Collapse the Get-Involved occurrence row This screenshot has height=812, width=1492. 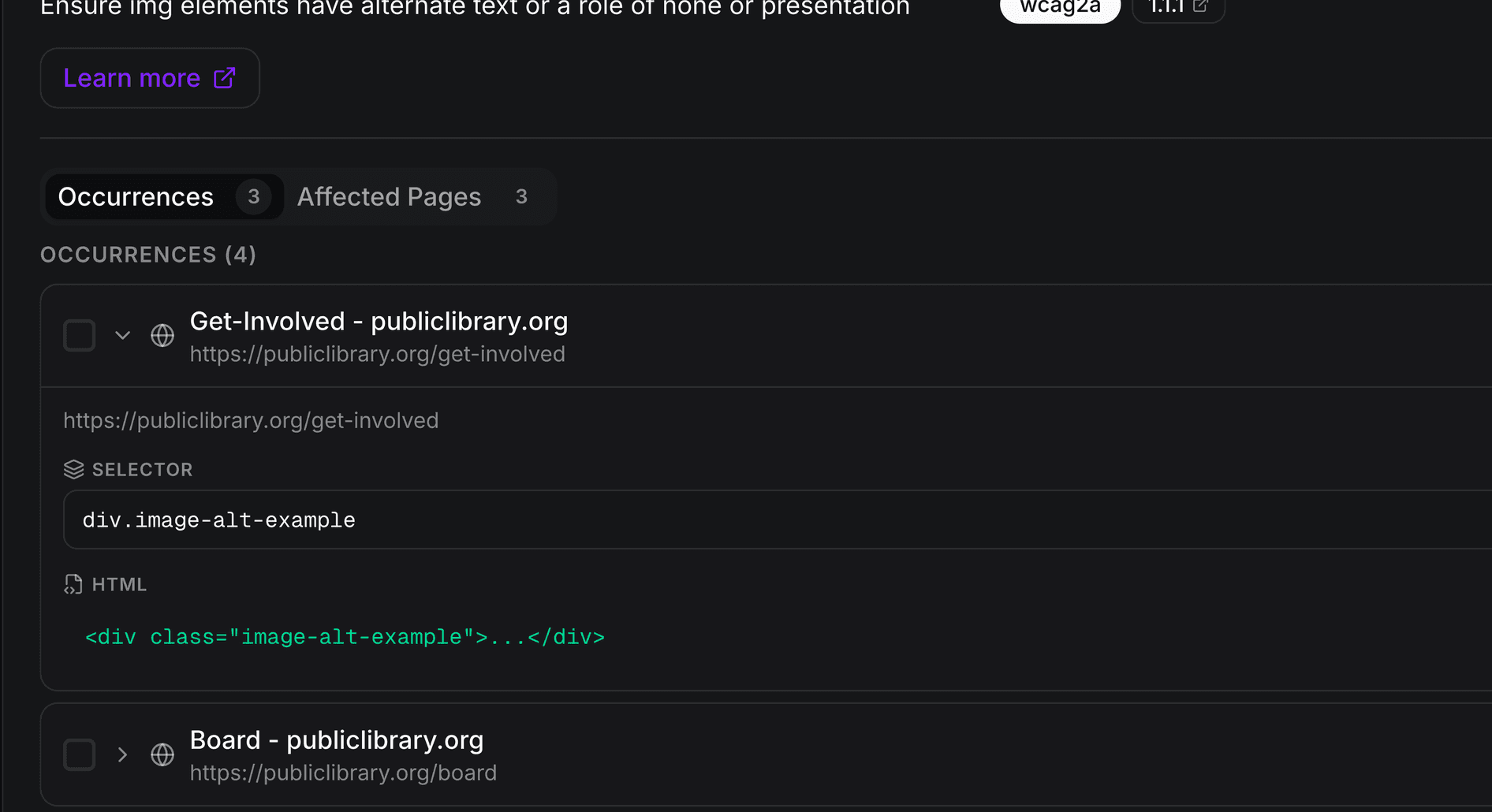pos(122,336)
